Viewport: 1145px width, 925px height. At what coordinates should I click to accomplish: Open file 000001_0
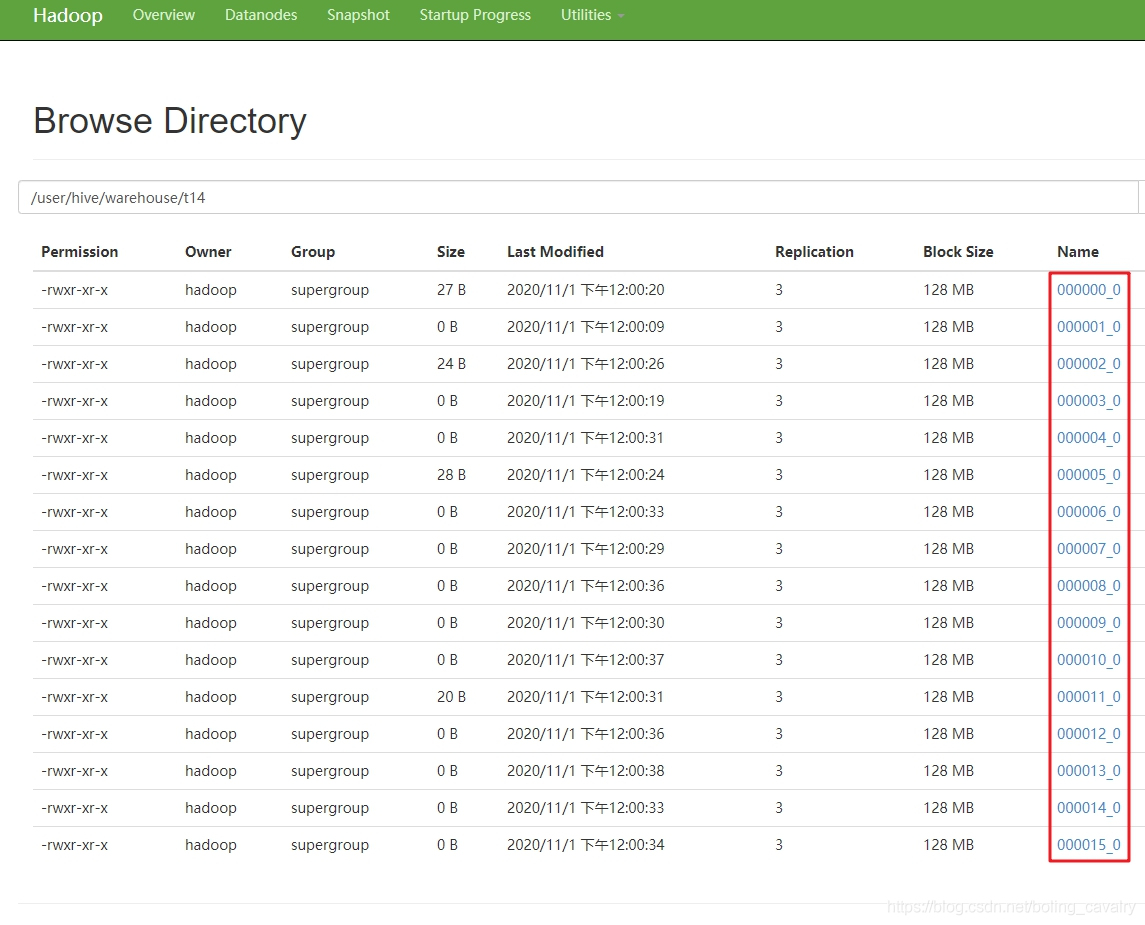click(x=1088, y=327)
